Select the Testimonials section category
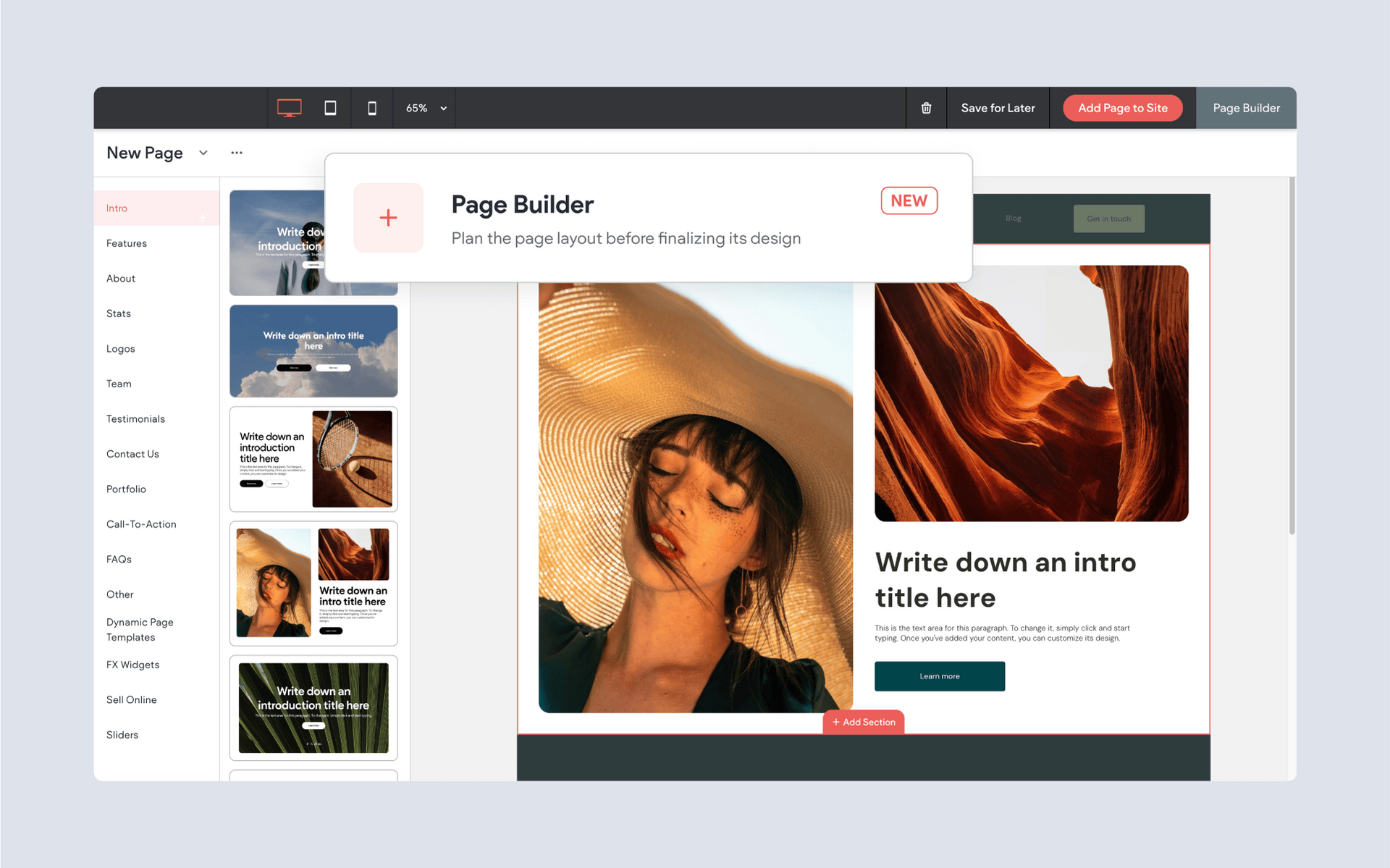This screenshot has height=868, width=1390. pos(135,419)
